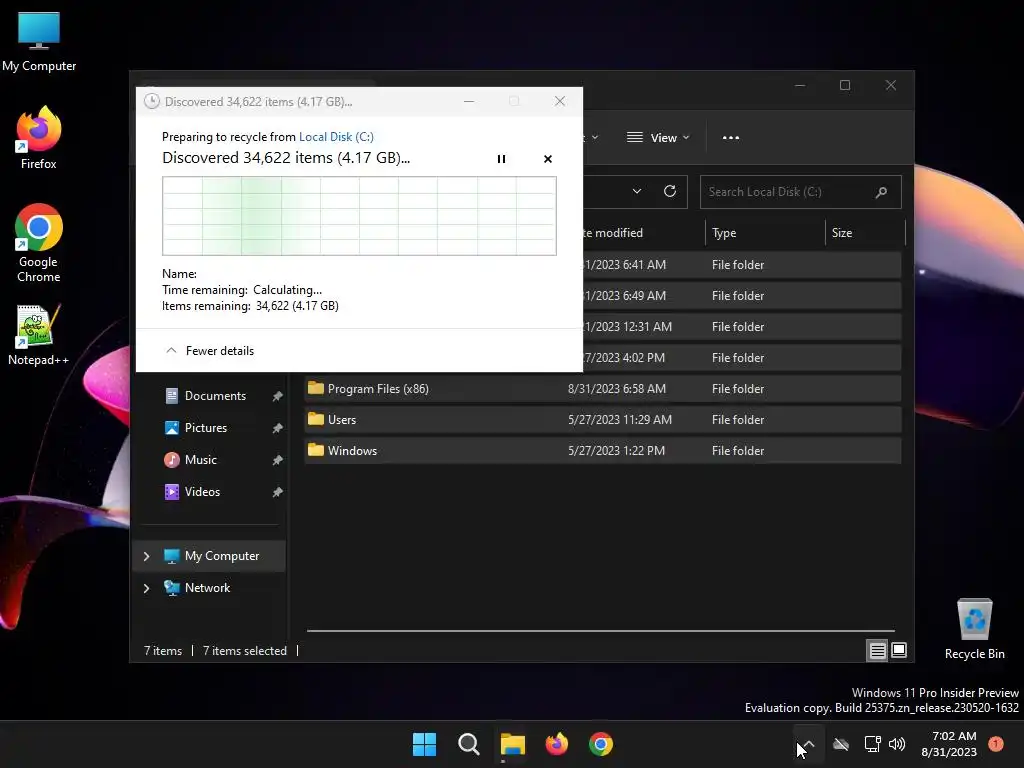The image size is (1024, 768).
Task: Open the volume tray icon
Action: [897, 744]
